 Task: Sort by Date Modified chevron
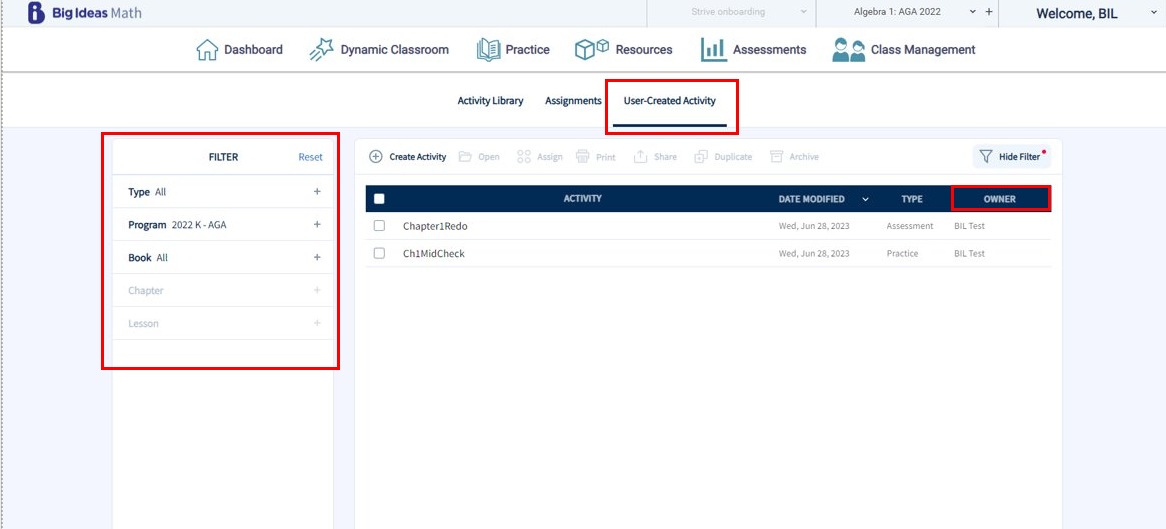tap(865, 199)
